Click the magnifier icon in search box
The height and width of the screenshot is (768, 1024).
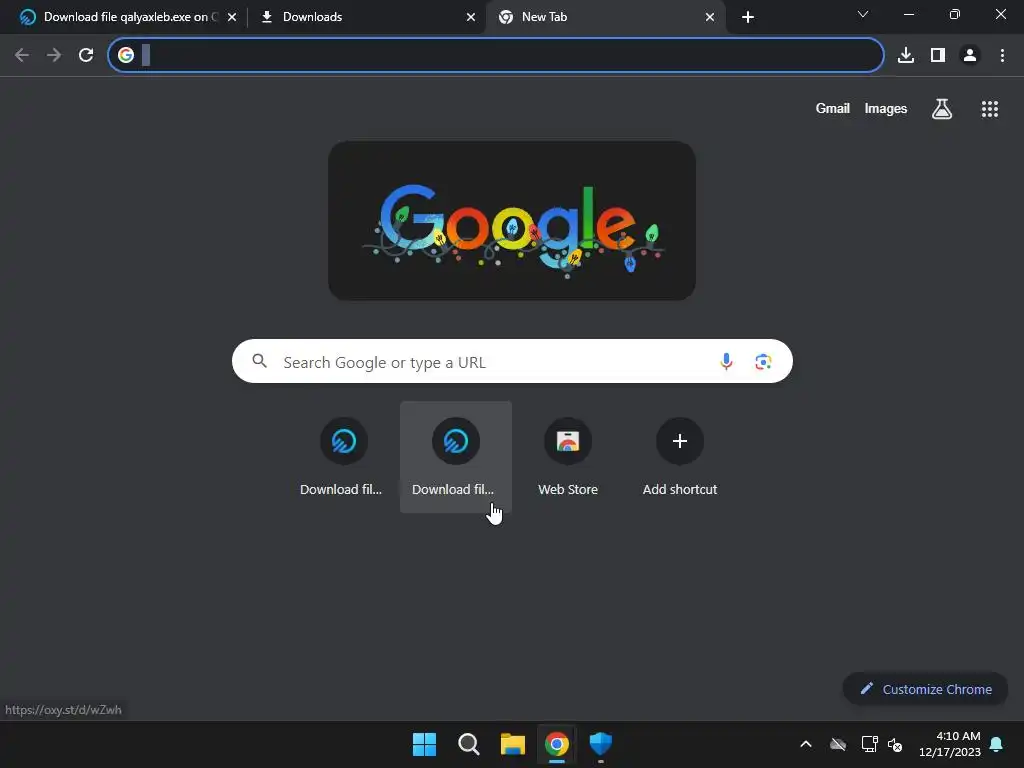click(x=259, y=360)
